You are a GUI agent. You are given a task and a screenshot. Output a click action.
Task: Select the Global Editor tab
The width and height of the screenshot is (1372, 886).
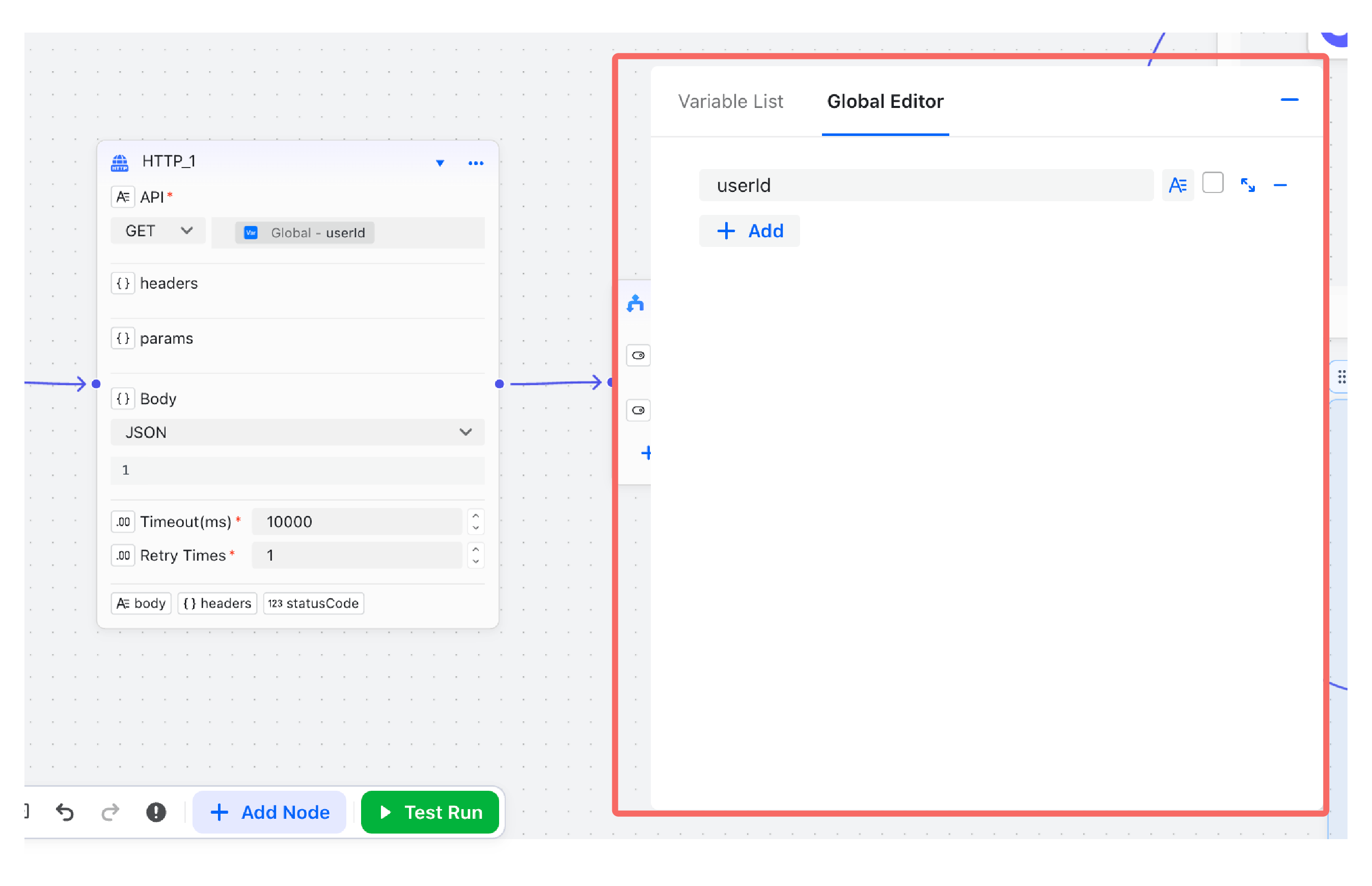click(x=885, y=101)
